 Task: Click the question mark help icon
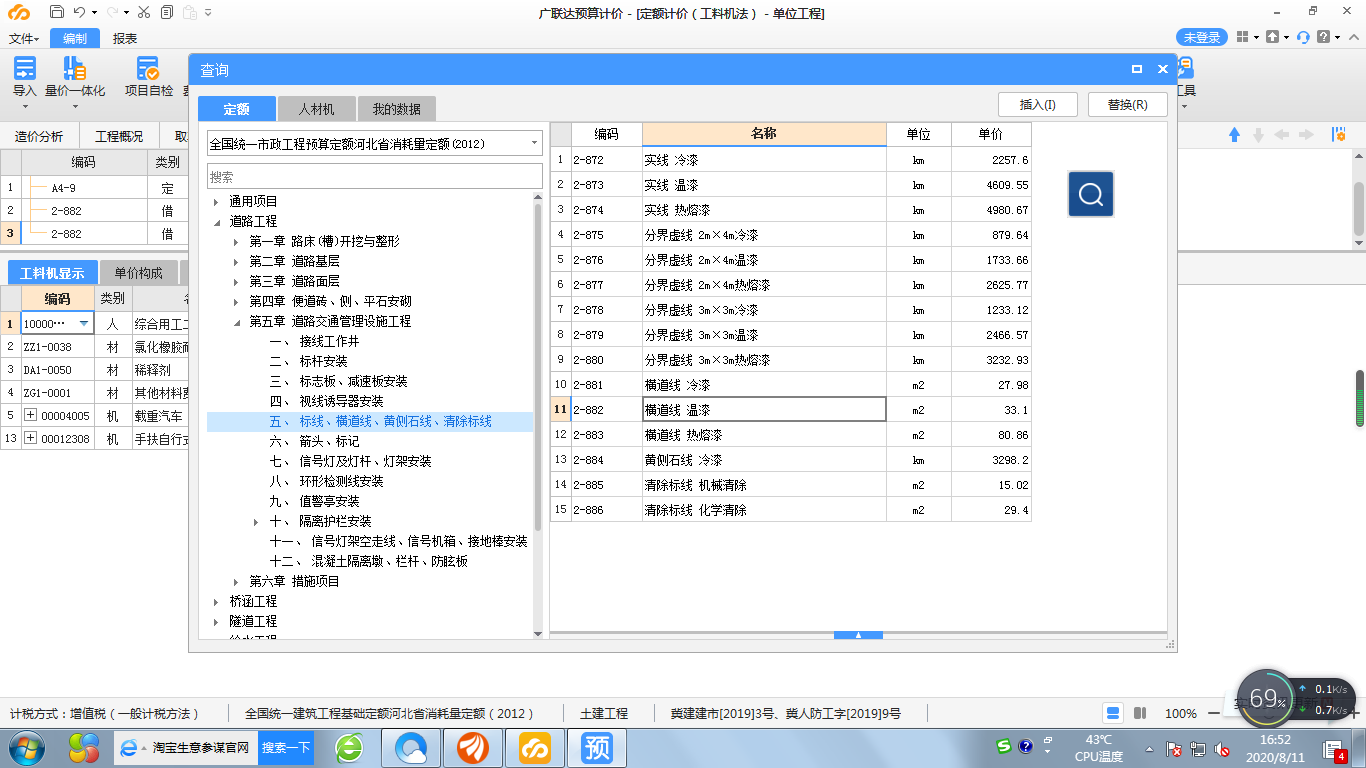point(1324,37)
